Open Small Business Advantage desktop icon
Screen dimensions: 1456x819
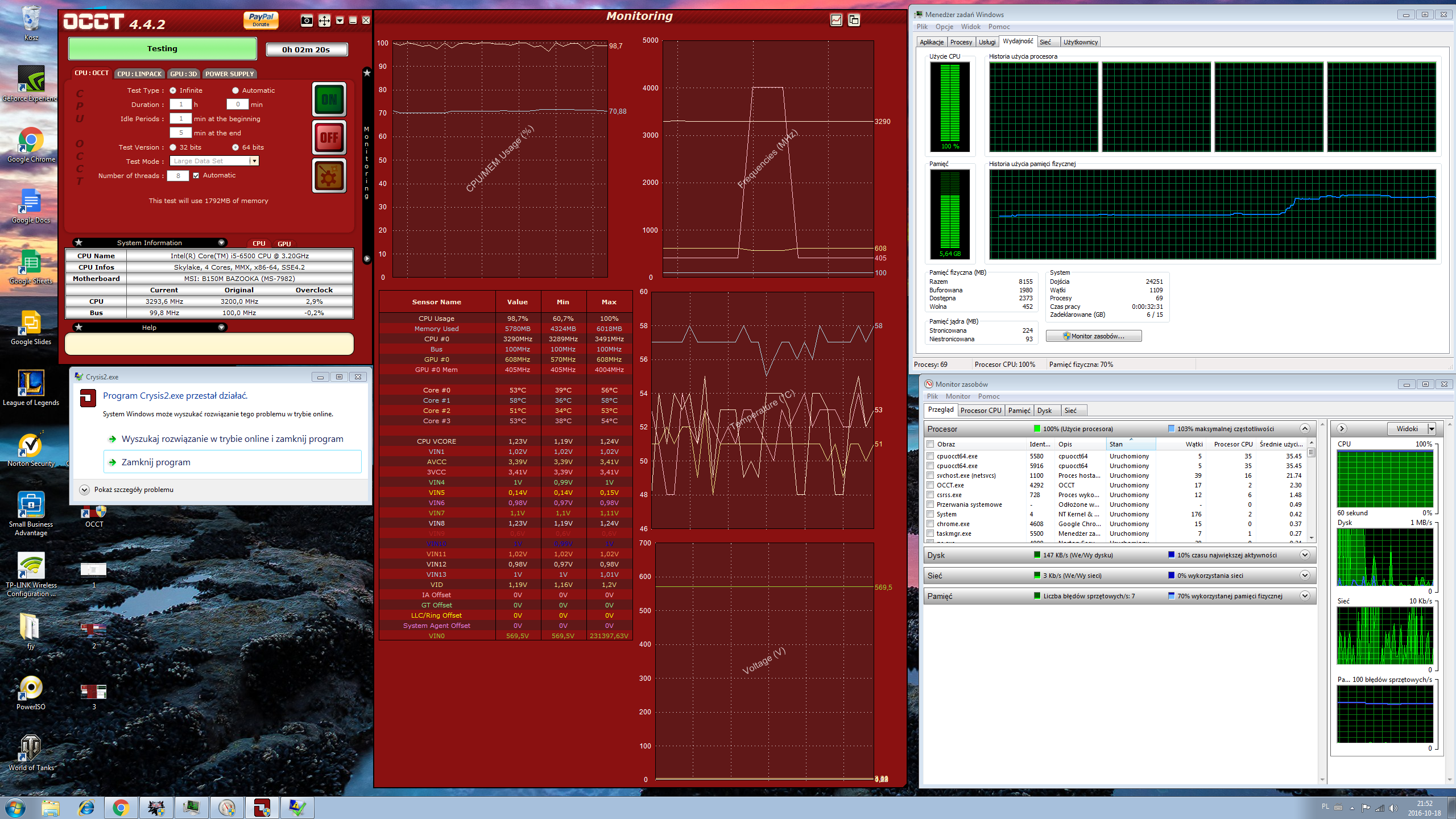(x=31, y=514)
